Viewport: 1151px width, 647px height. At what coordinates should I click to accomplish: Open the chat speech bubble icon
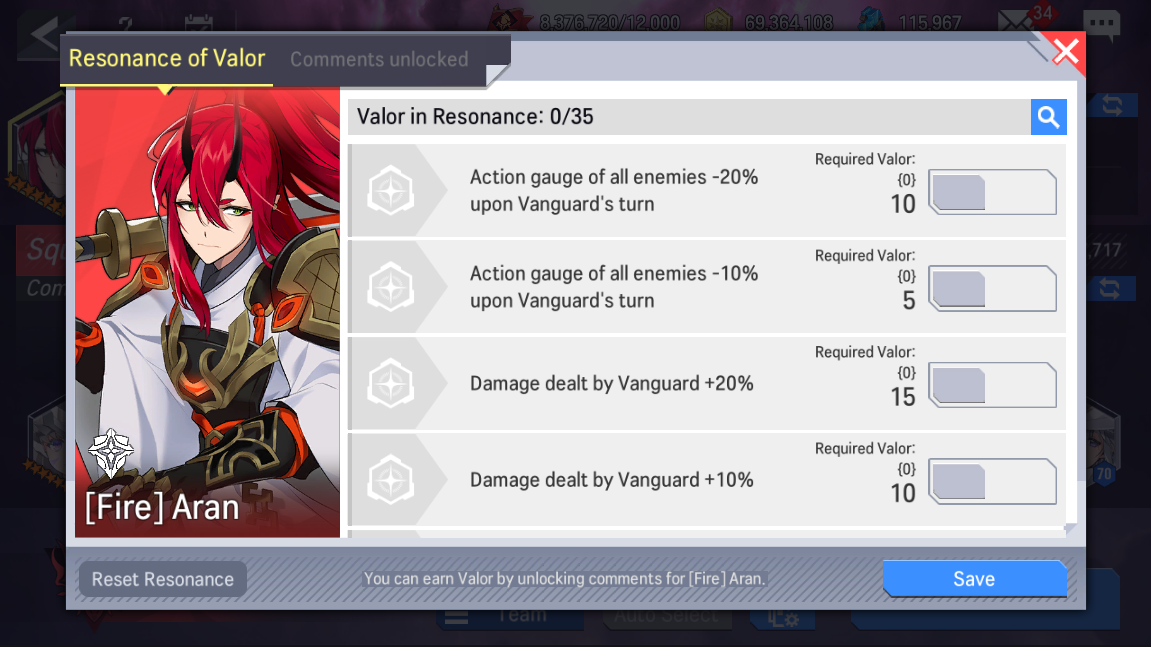coord(1101,24)
